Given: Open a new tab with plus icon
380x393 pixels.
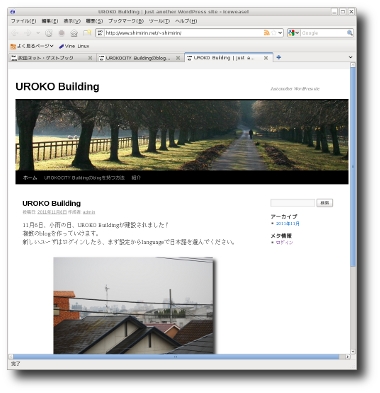Looking at the screenshot, I should pyautogui.click(x=279, y=57).
